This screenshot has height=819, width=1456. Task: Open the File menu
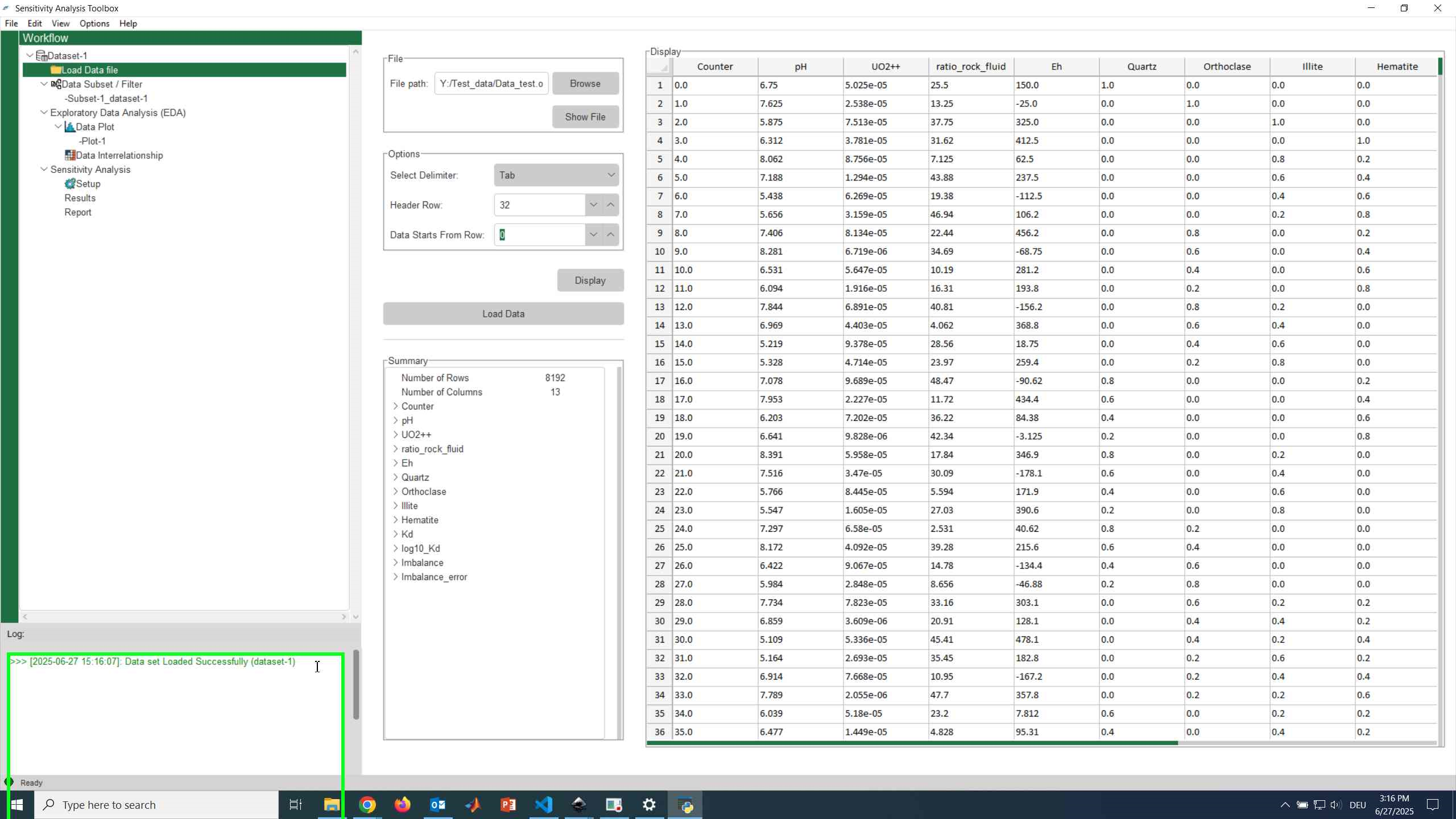tap(11, 23)
